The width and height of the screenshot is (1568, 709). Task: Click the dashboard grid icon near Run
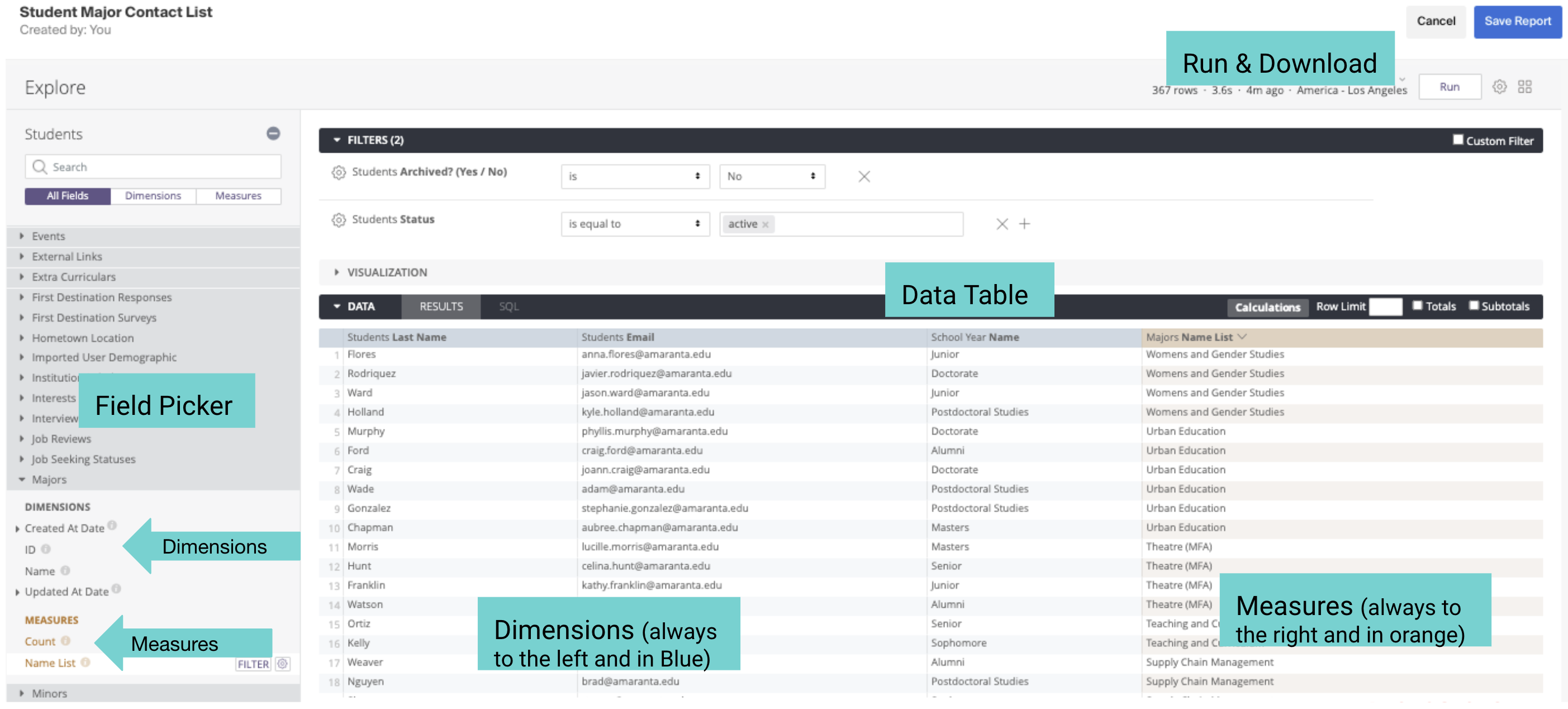[x=1524, y=87]
